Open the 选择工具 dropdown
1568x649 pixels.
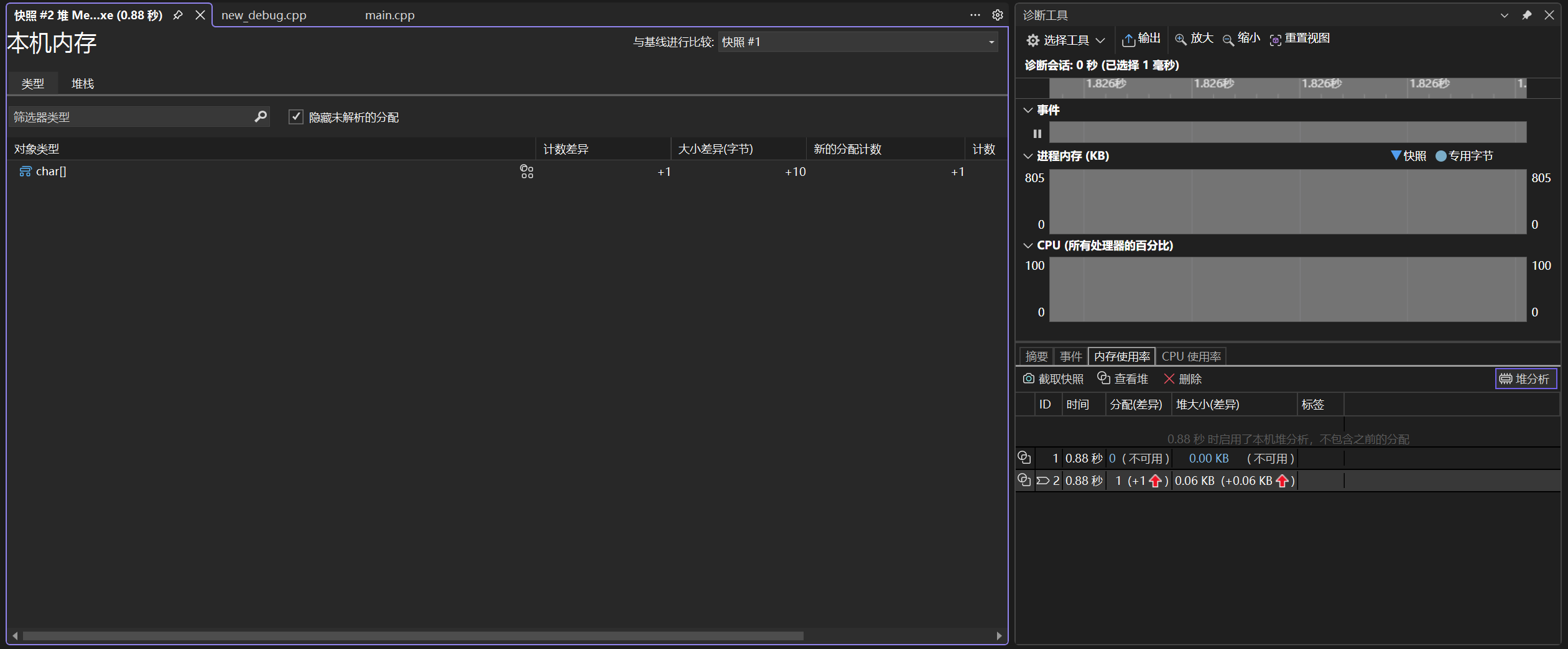coord(1065,40)
